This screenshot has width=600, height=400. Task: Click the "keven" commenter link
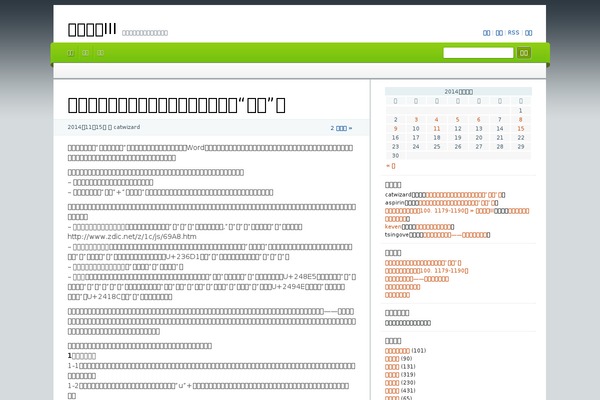pos(393,227)
